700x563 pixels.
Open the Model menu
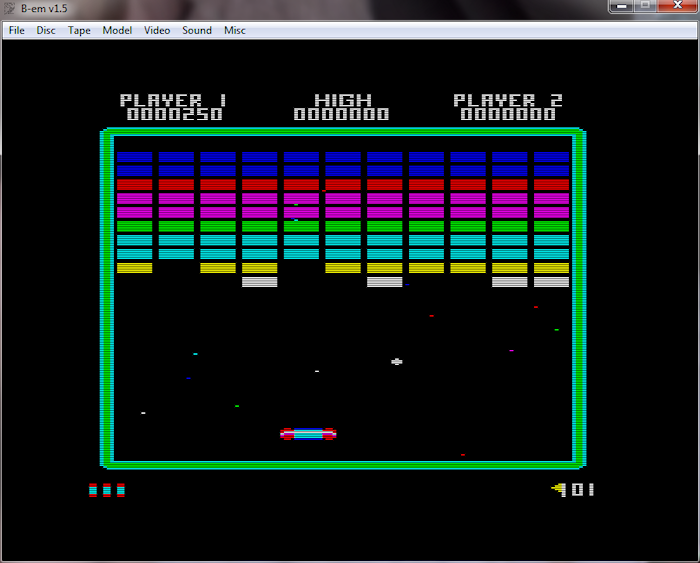coord(117,30)
